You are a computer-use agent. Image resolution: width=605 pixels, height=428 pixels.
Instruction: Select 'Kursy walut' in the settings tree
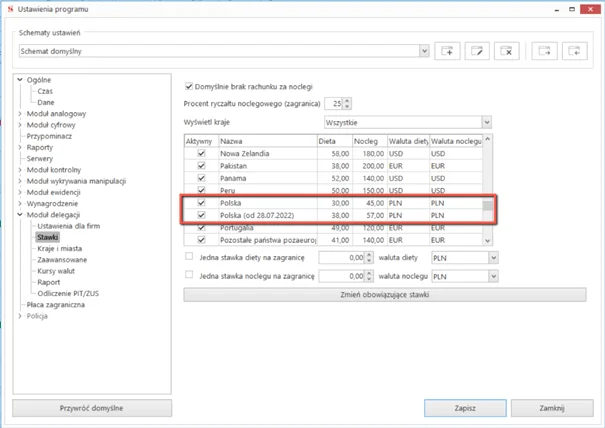[x=58, y=270]
